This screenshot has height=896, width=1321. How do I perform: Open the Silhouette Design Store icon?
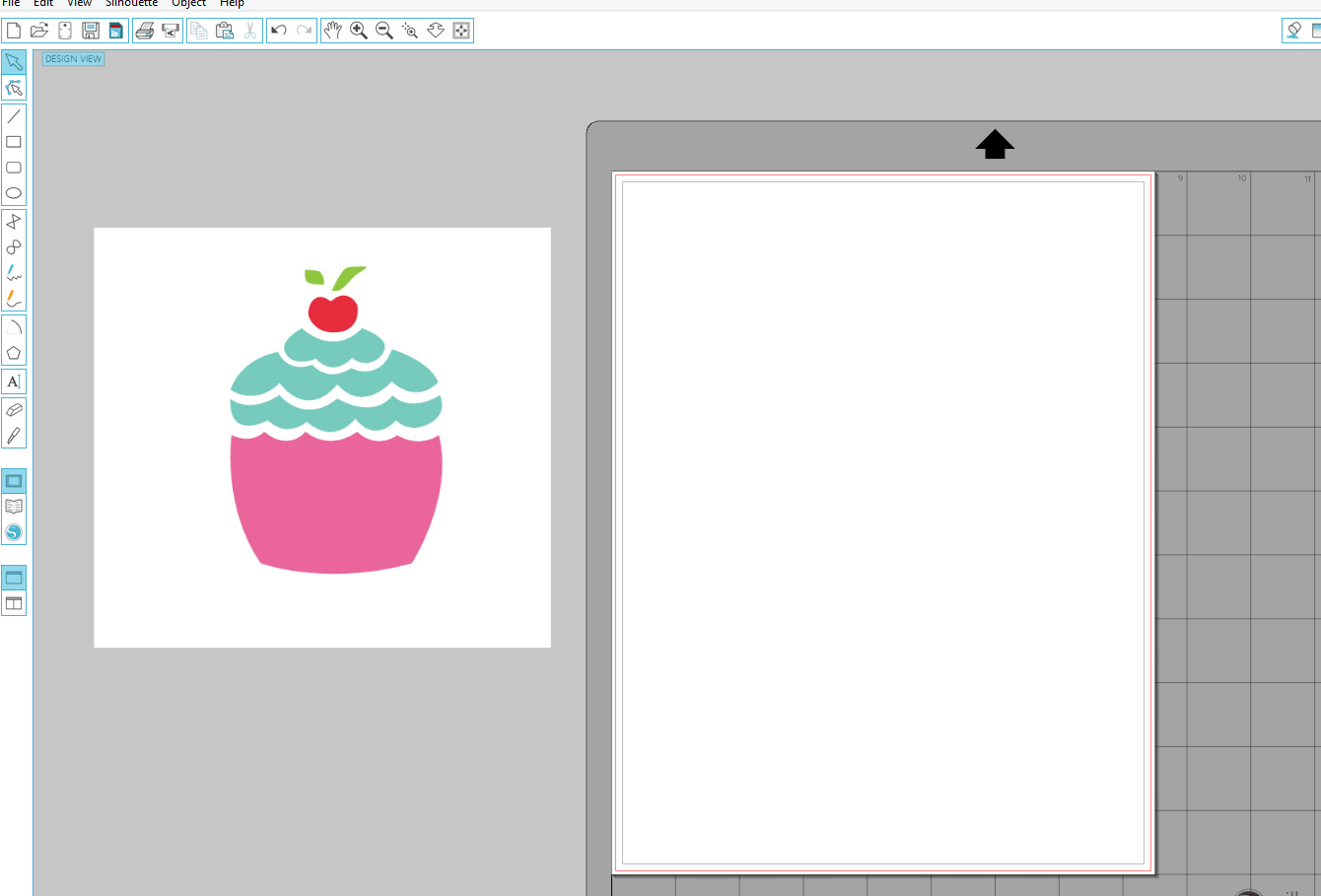tap(14, 532)
